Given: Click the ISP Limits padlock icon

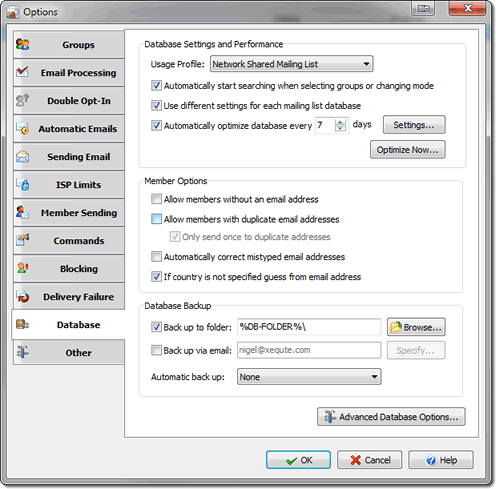Looking at the screenshot, I should [x=23, y=184].
